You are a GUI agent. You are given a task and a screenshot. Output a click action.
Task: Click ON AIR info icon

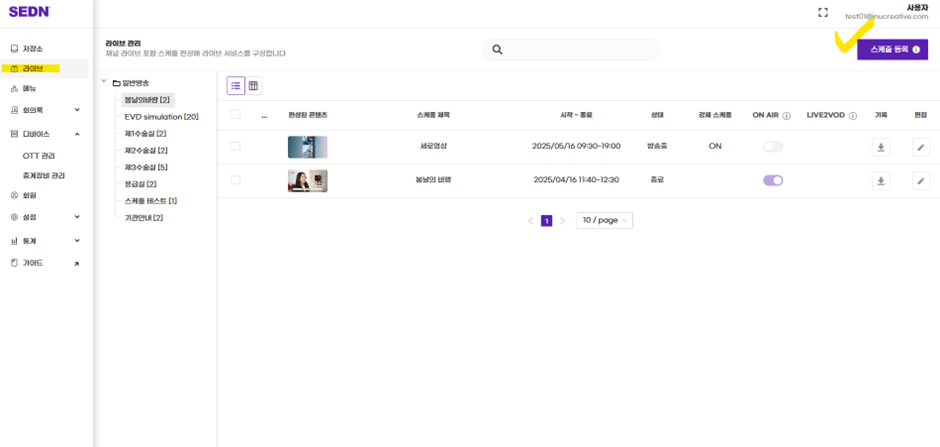pyautogui.click(x=787, y=116)
